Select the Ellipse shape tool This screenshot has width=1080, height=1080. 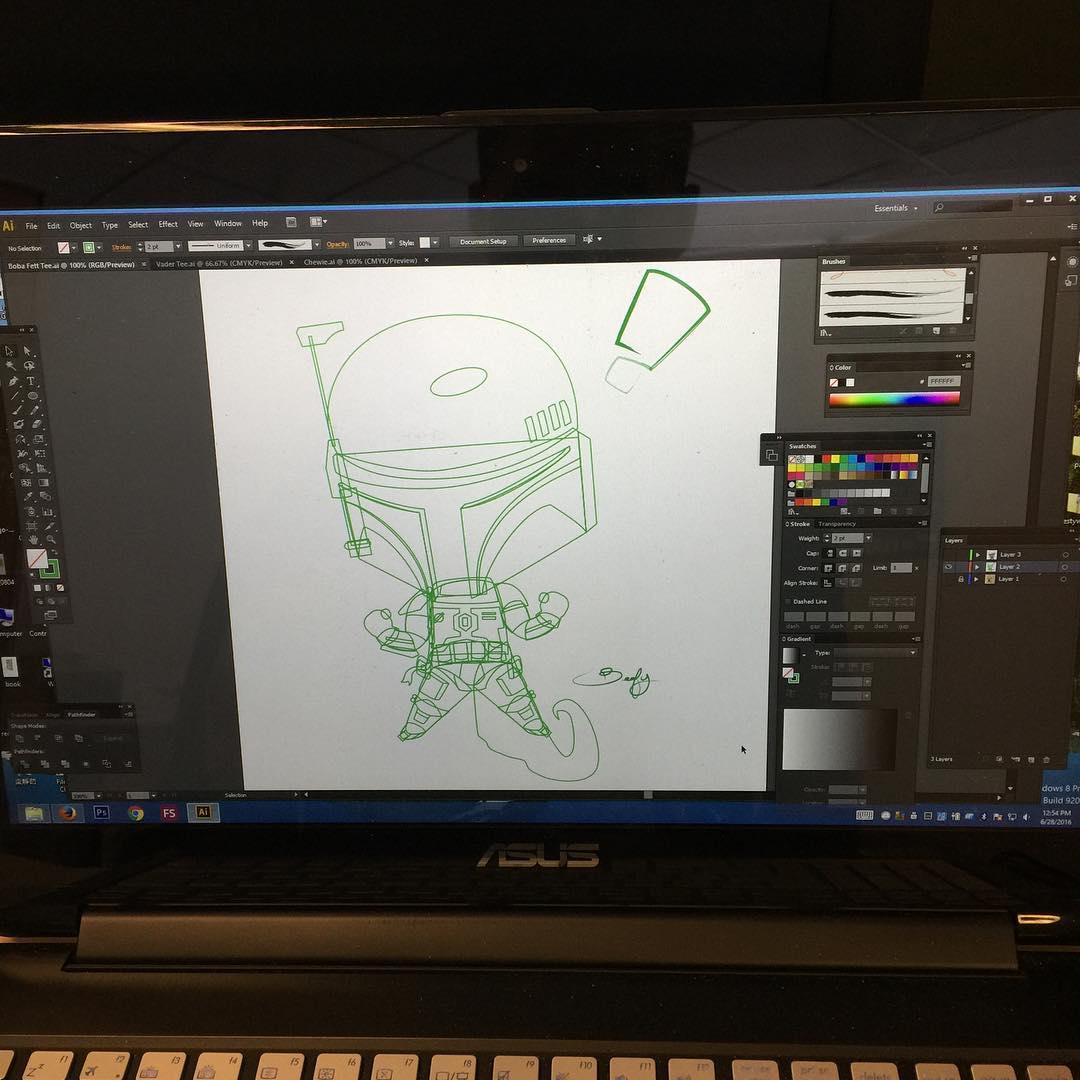(33, 395)
